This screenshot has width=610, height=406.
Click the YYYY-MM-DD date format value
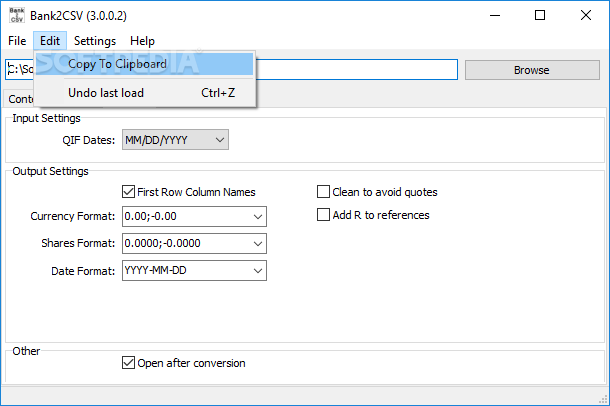coord(156,270)
